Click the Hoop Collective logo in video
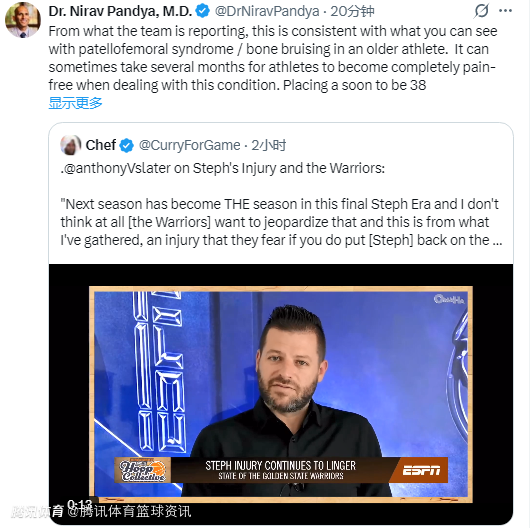This screenshot has height=528, width=530. pyautogui.click(x=142, y=470)
